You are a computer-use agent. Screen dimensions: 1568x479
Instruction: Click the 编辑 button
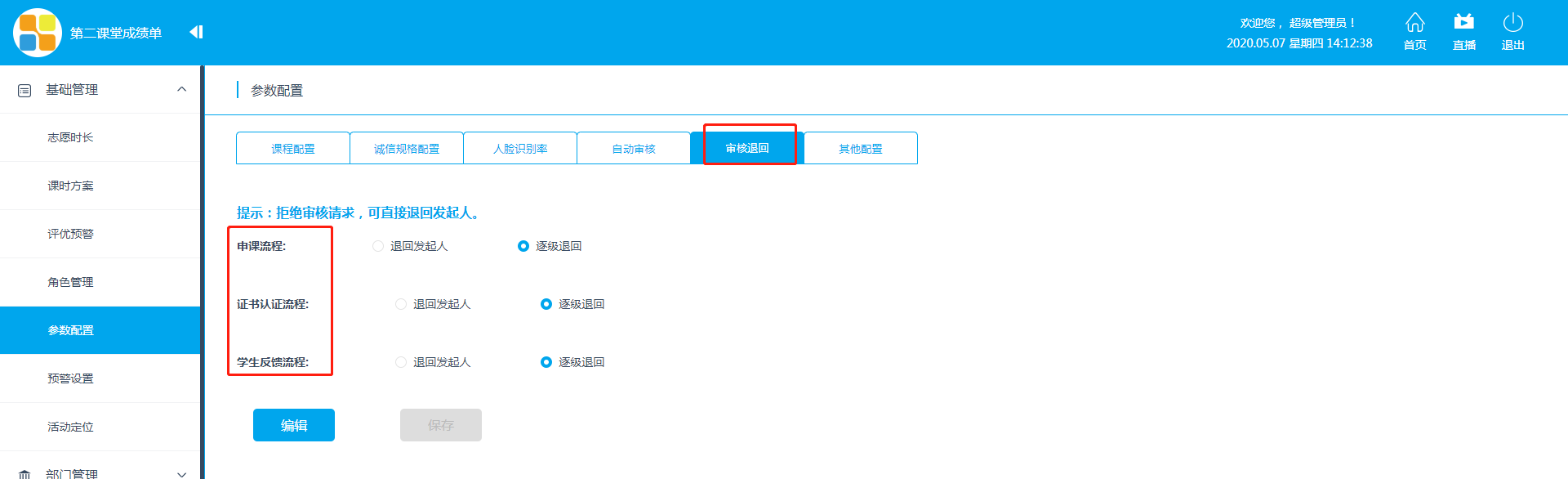coord(294,425)
